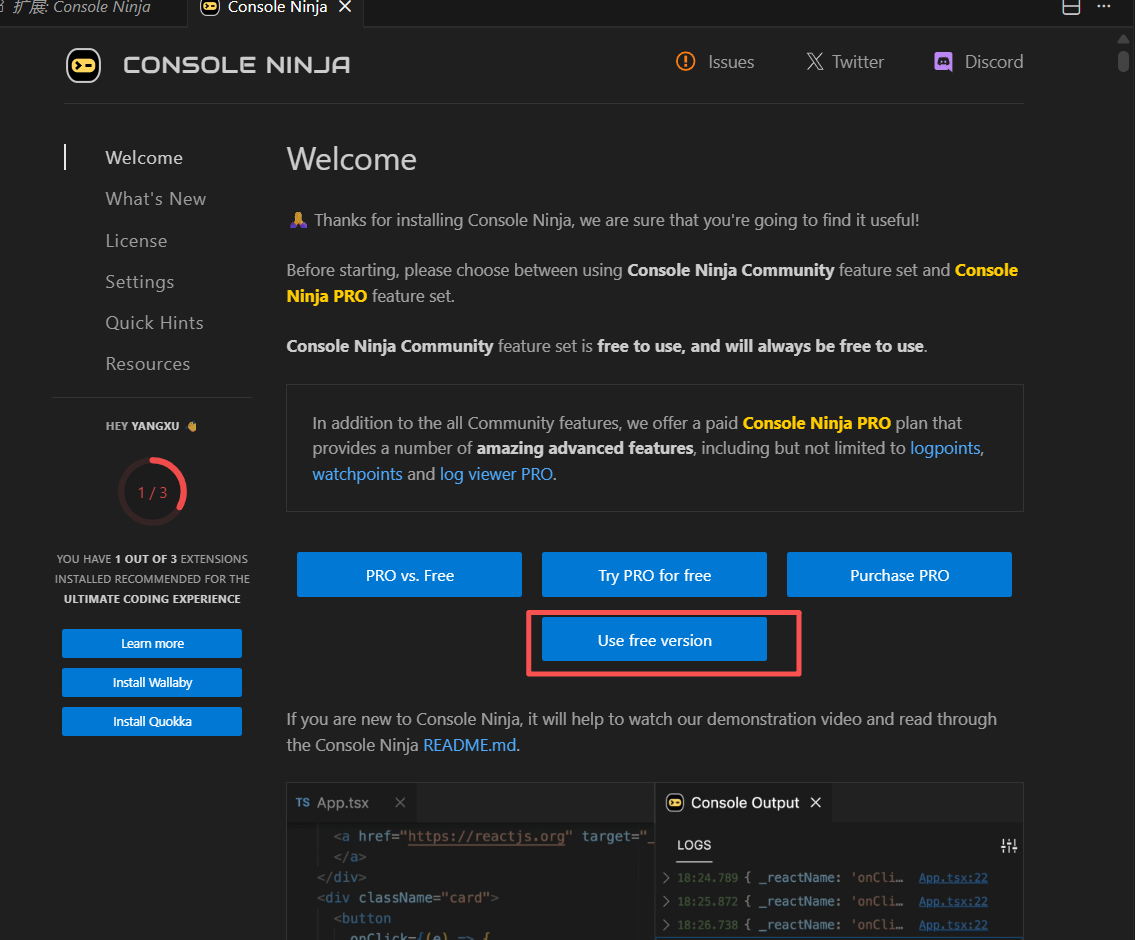
Task: Open App.tsx:22 link on 18:26.738 row
Action: pos(953,925)
